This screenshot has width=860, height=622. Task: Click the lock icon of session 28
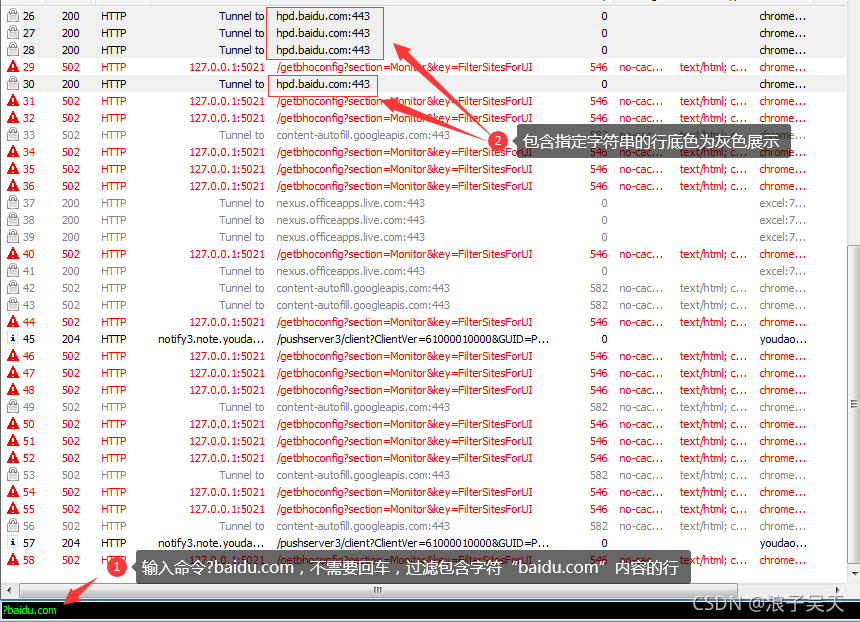pos(13,49)
